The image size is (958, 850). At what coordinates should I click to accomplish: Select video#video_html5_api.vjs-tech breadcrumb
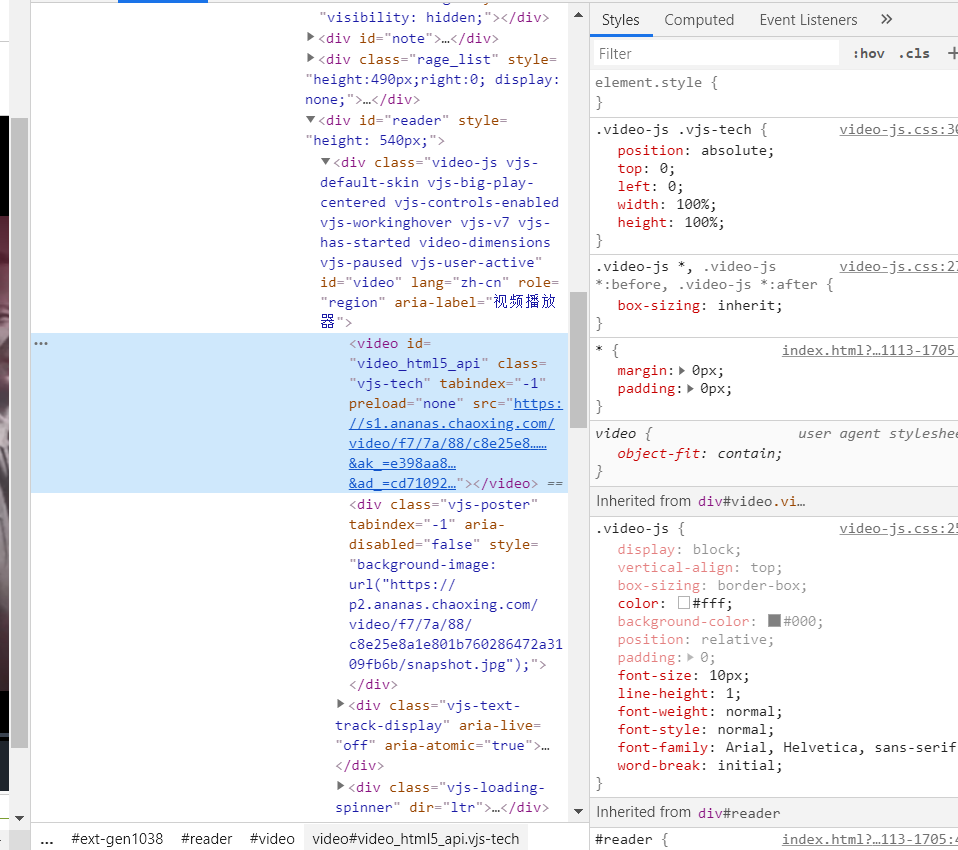click(415, 839)
